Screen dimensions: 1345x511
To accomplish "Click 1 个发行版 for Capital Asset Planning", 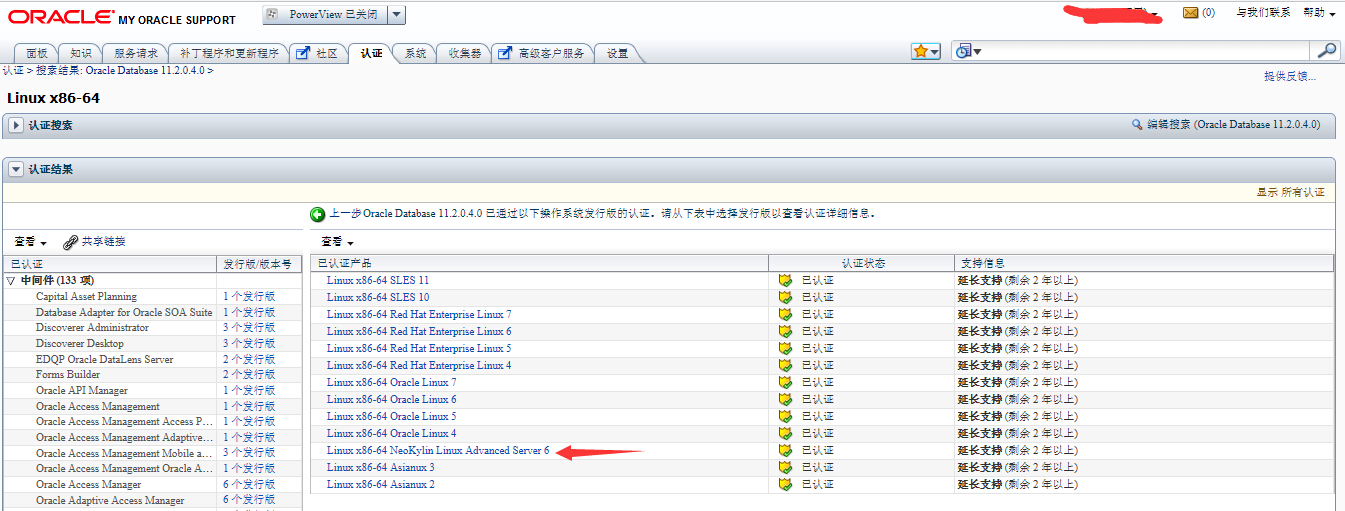I will click(x=249, y=297).
